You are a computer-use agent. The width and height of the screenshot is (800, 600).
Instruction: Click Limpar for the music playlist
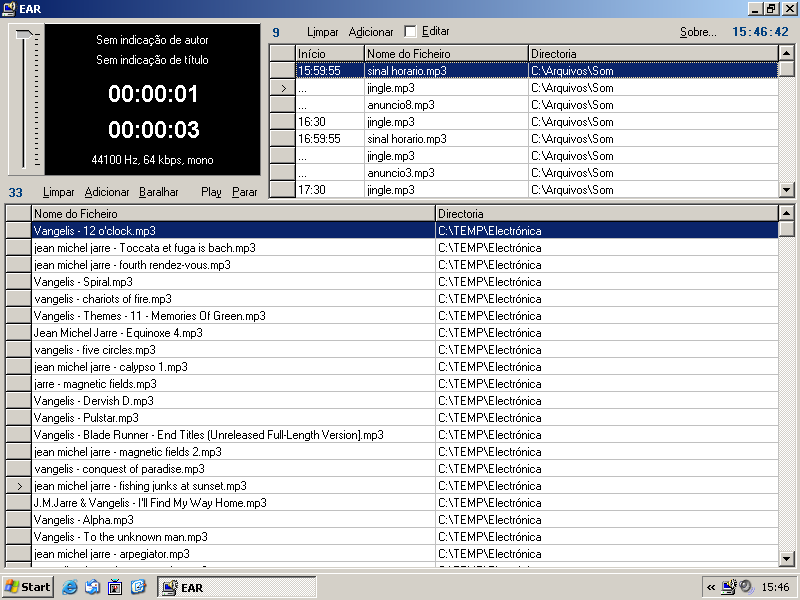59,192
